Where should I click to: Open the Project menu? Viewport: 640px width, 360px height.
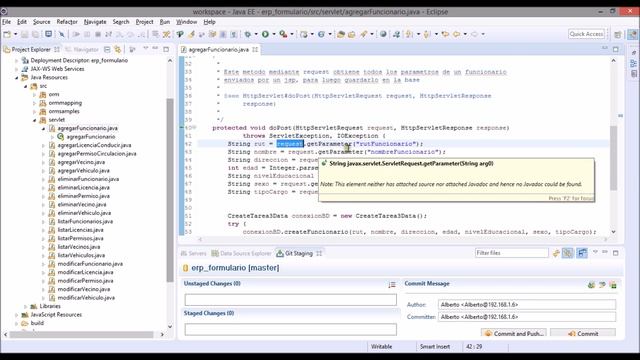[144, 22]
